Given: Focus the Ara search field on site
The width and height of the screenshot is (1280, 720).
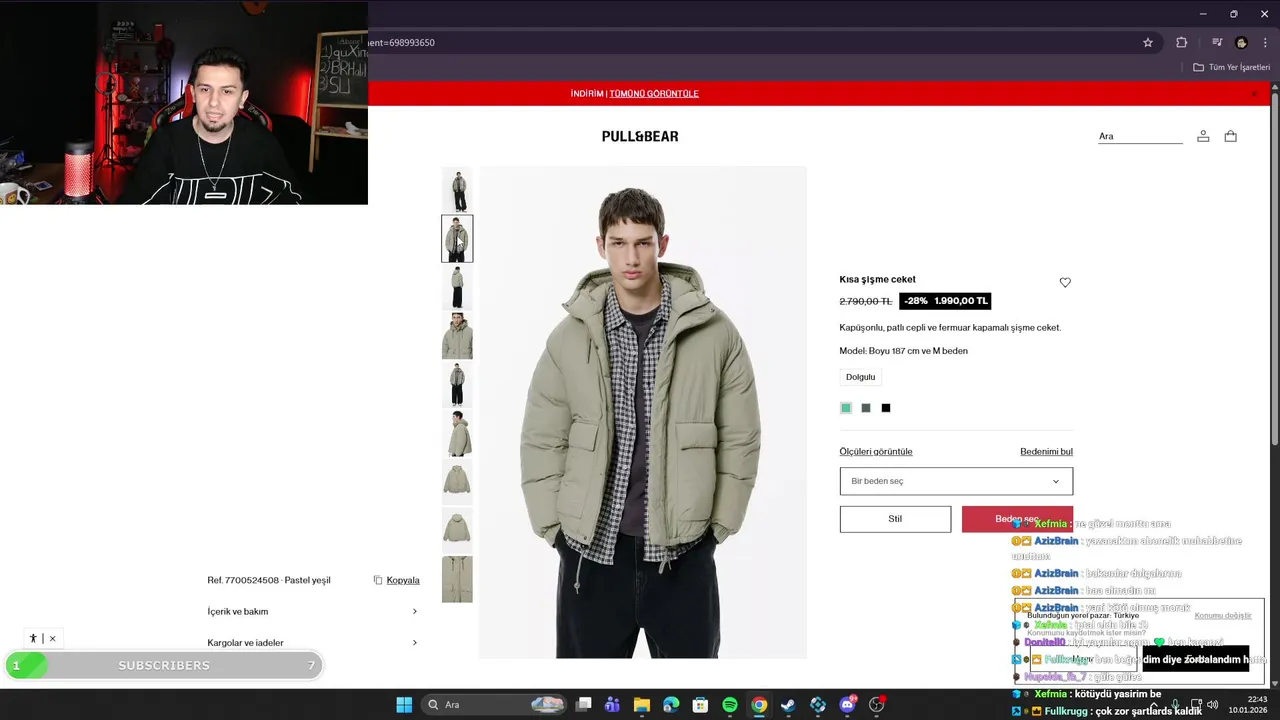Looking at the screenshot, I should point(1140,137).
